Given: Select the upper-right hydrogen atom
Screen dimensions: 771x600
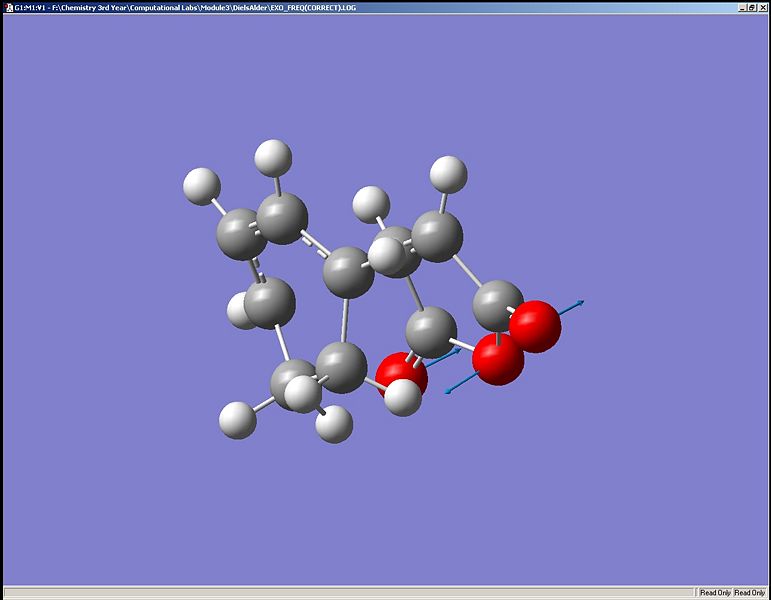Looking at the screenshot, I should click(448, 175).
